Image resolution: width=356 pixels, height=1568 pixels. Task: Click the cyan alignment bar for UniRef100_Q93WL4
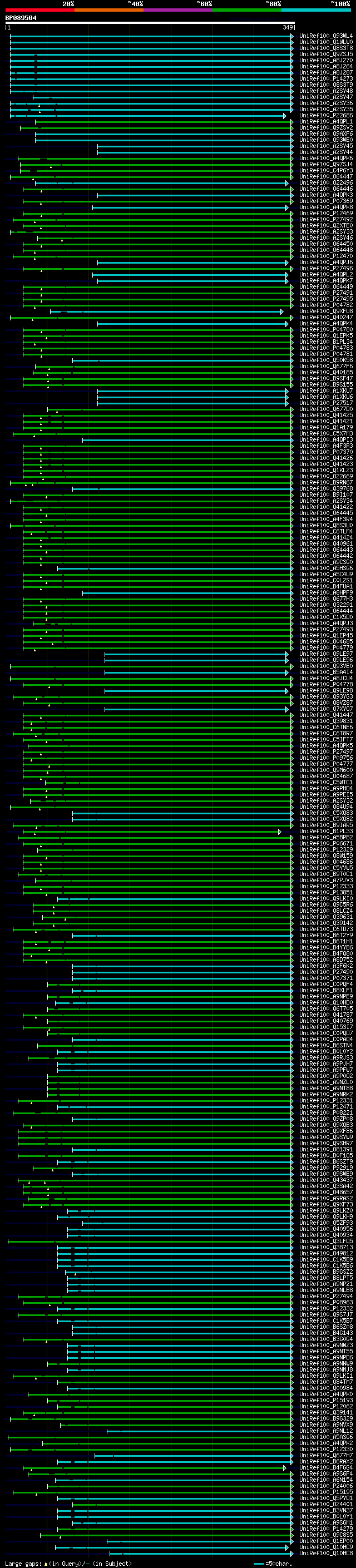click(x=151, y=36)
